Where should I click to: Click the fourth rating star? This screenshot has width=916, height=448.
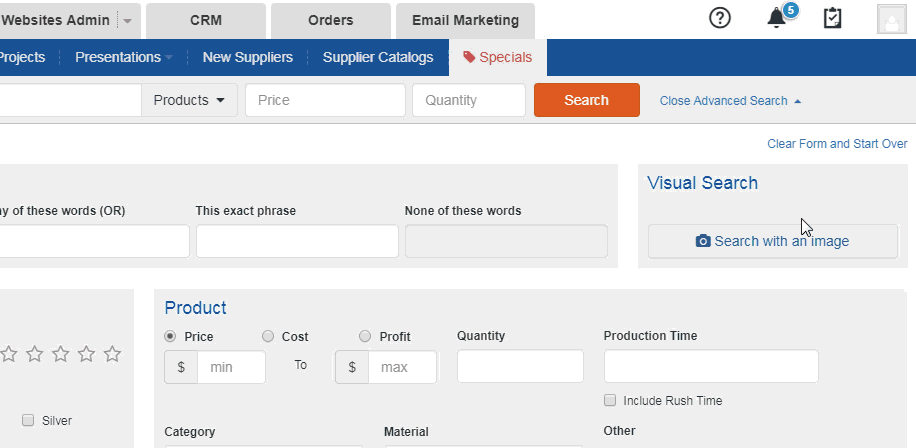(x=86, y=353)
